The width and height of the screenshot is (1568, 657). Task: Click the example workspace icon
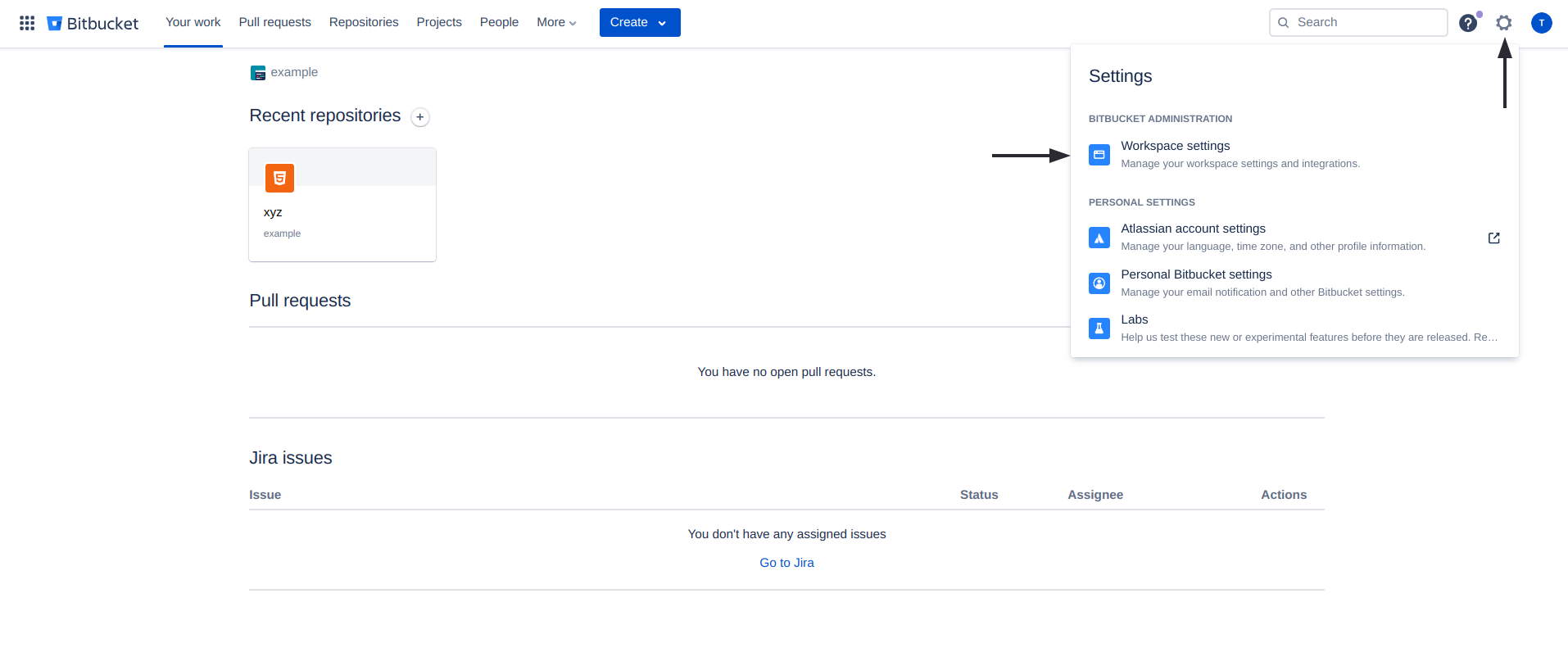258,73
